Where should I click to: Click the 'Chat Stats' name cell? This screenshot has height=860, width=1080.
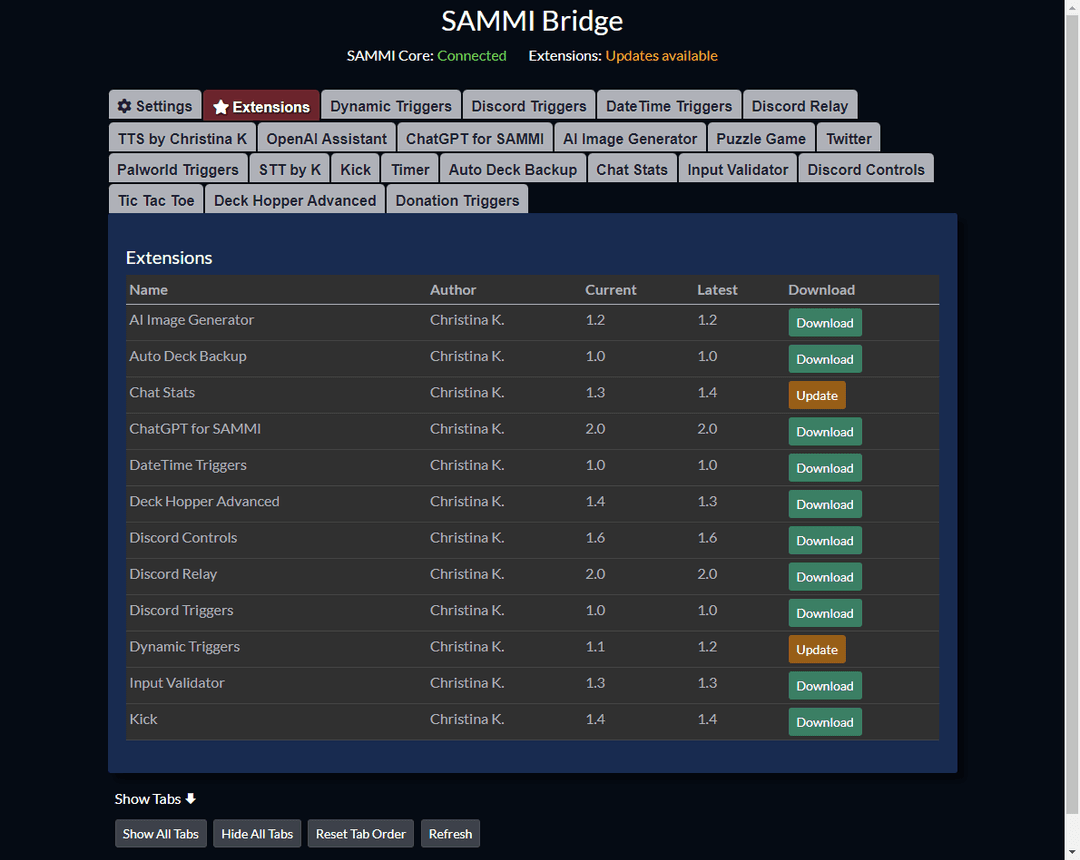point(162,392)
